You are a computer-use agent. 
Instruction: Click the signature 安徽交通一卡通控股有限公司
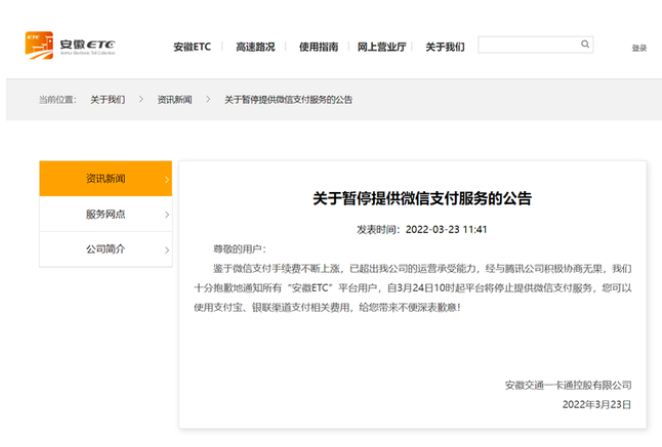click(x=568, y=385)
